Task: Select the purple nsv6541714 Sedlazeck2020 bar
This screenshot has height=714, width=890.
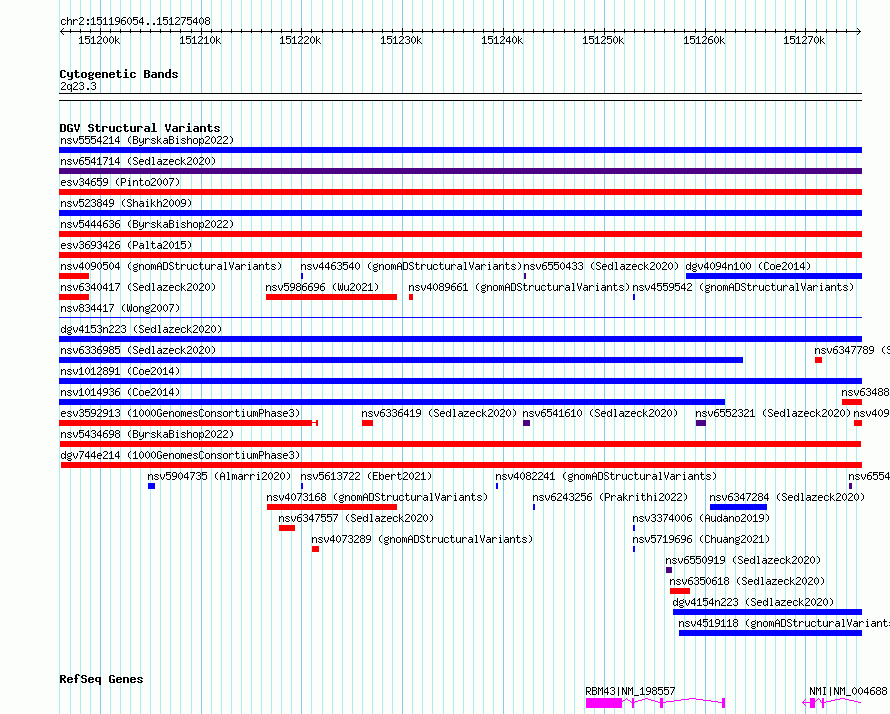Action: pyautogui.click(x=460, y=171)
